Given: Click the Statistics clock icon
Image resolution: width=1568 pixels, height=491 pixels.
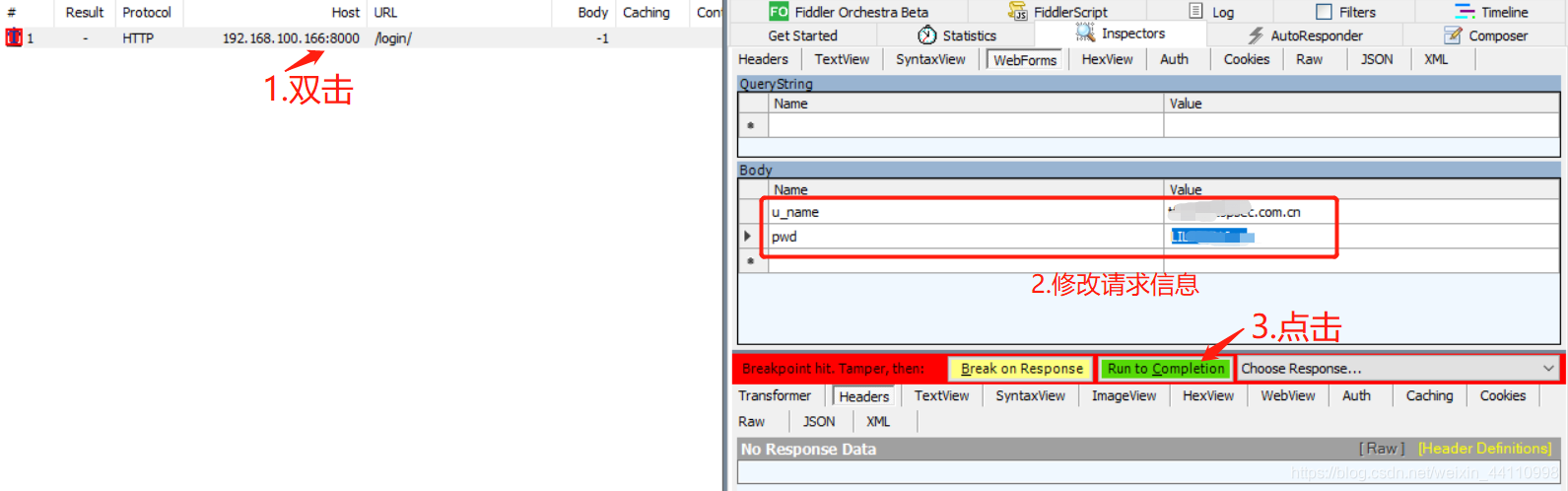Looking at the screenshot, I should click(x=927, y=35).
